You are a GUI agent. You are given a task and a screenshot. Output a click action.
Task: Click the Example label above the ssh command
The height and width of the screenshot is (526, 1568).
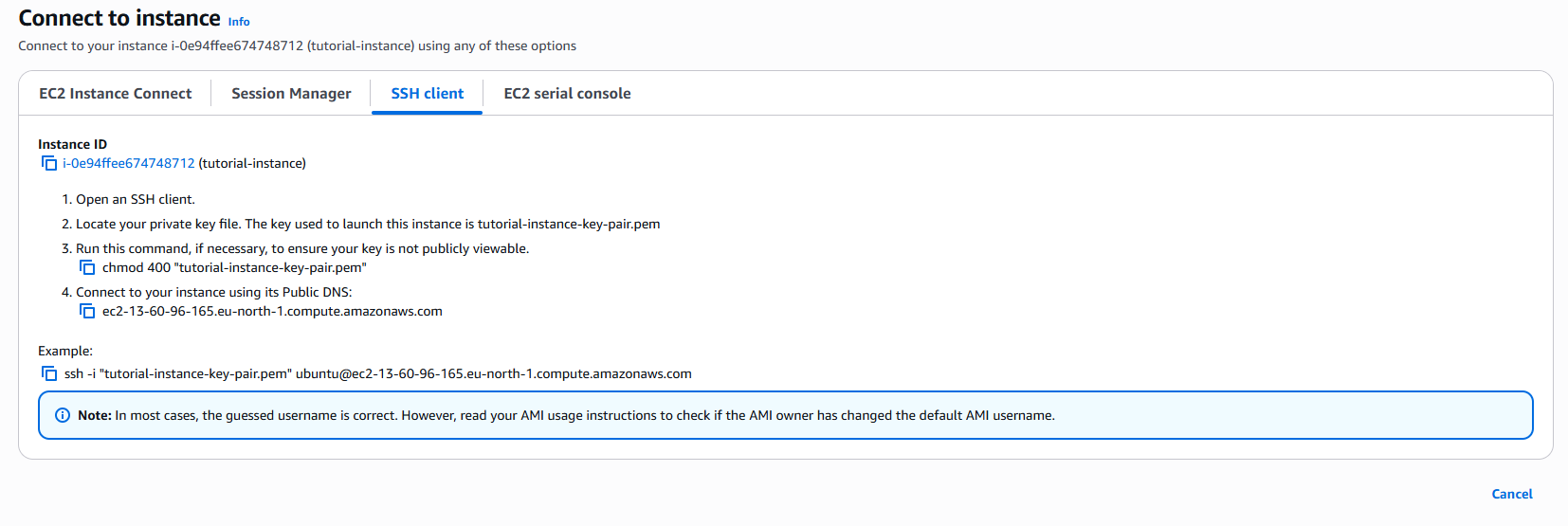point(65,351)
